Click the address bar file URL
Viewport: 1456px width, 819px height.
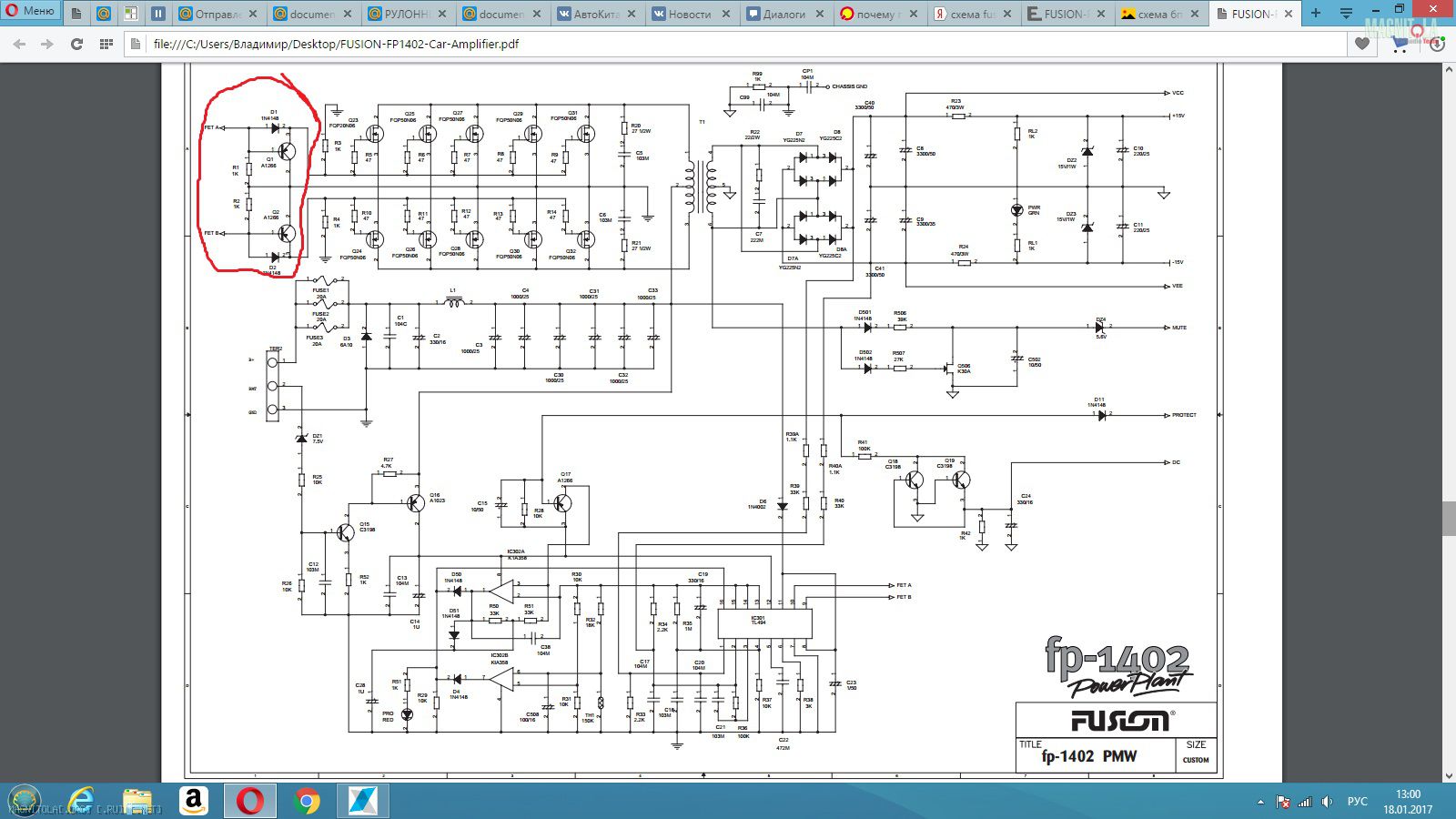(x=337, y=44)
